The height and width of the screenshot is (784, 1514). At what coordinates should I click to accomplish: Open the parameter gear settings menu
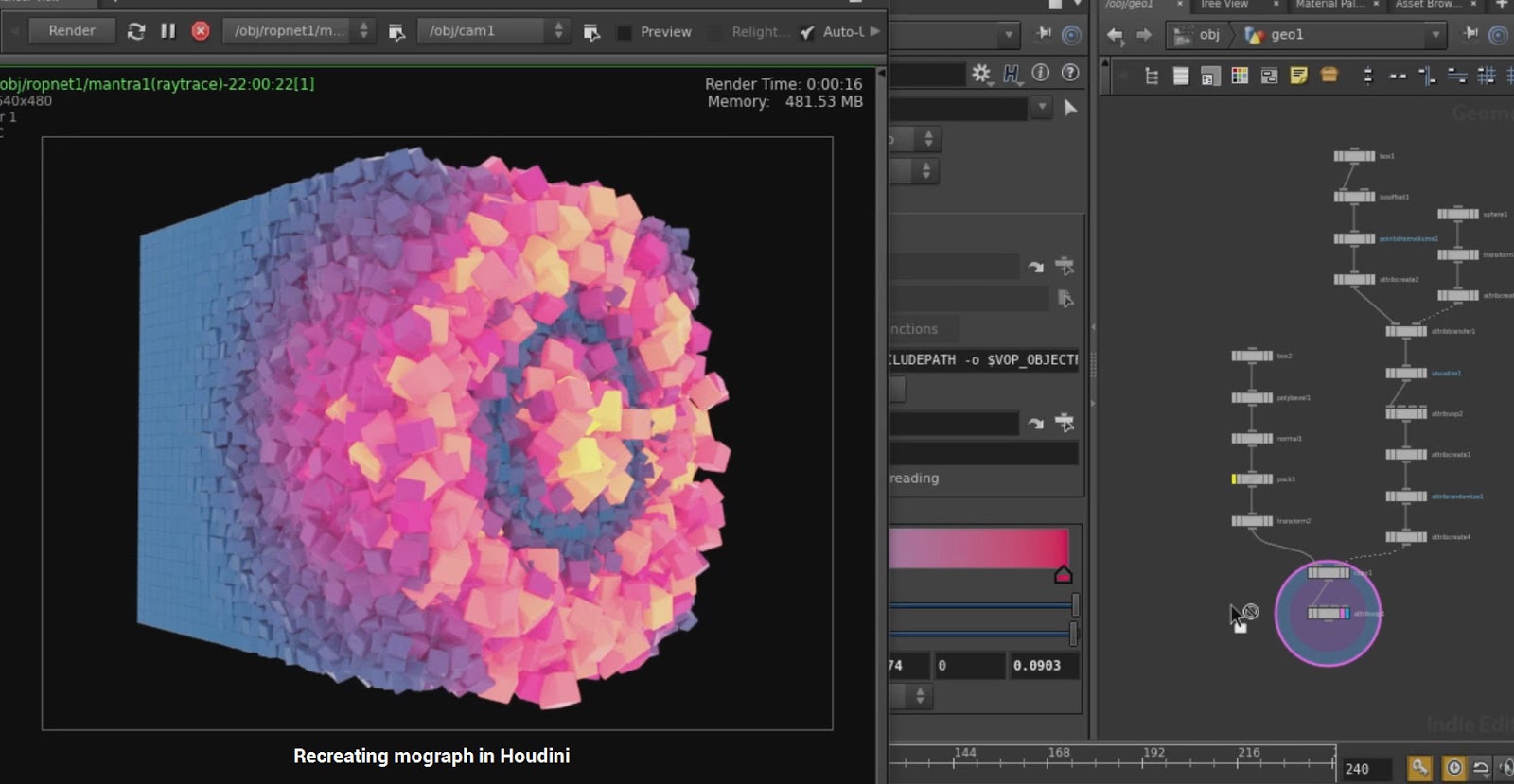[x=981, y=73]
